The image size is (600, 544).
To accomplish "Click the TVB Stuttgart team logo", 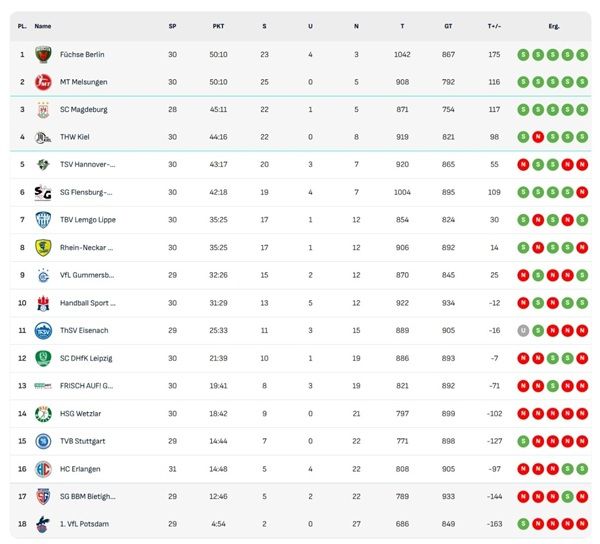I will click(x=43, y=440).
